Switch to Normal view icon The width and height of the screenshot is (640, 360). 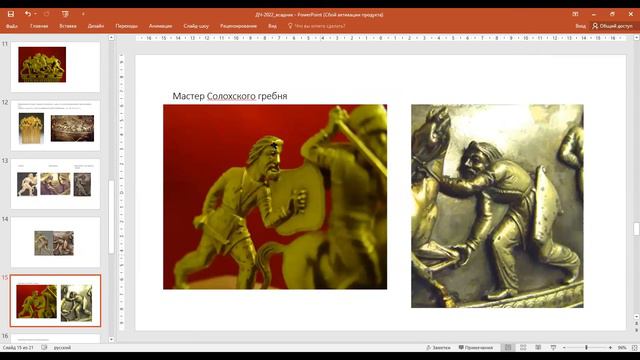tap(508, 347)
